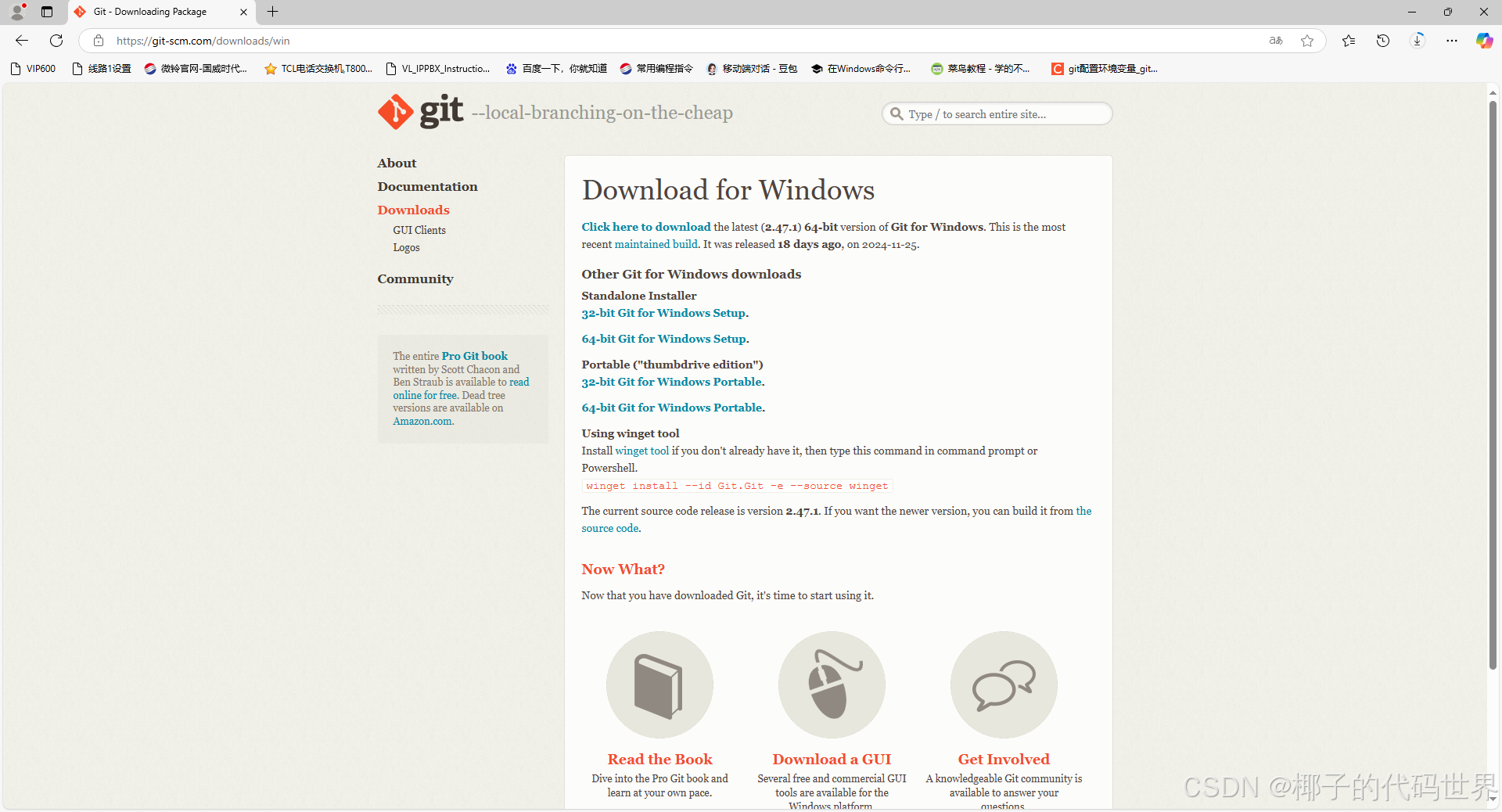The width and height of the screenshot is (1502, 812).
Task: Open browser history icon
Action: [x=1383, y=41]
